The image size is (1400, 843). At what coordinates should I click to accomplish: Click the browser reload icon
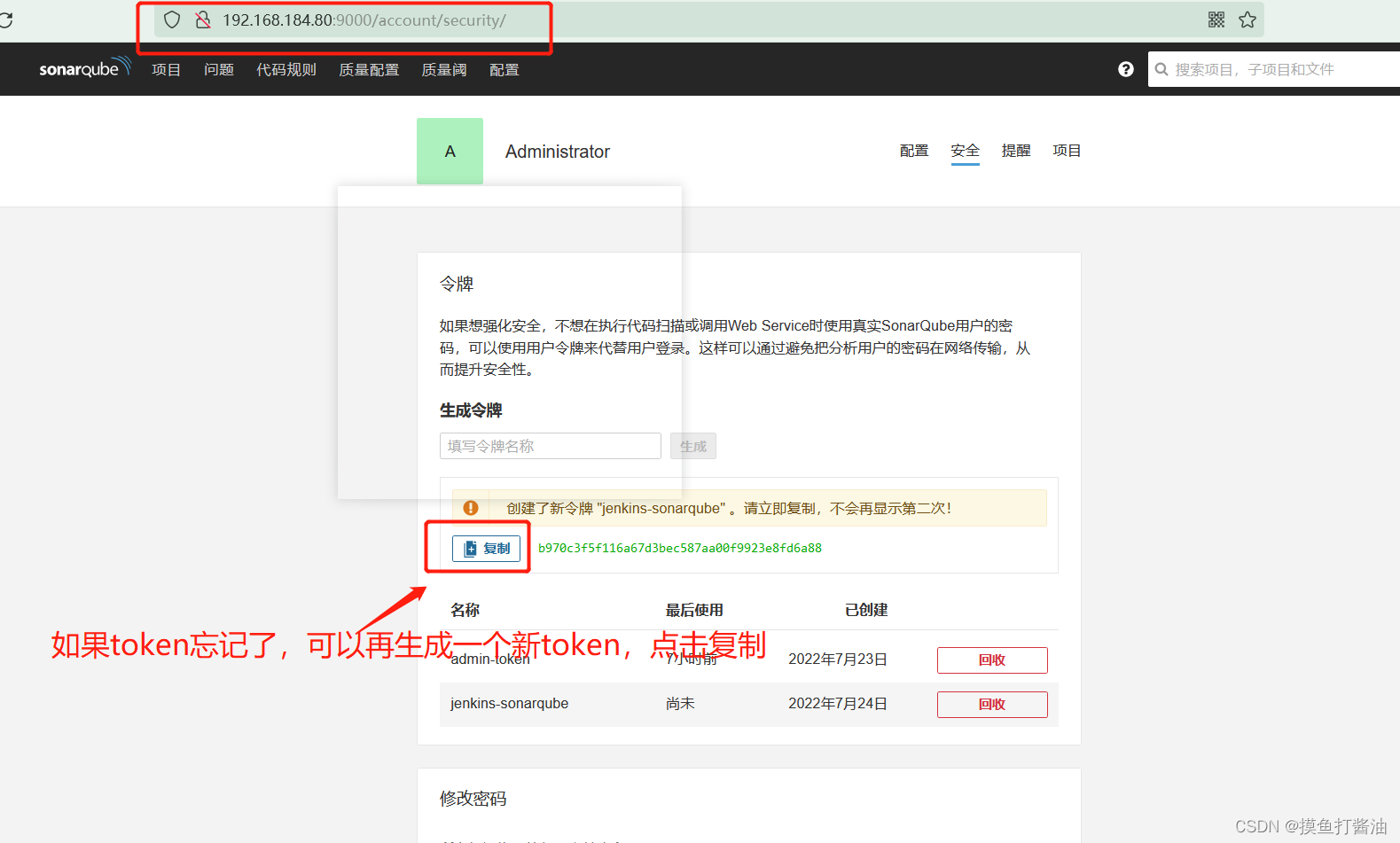pyautogui.click(x=4, y=20)
